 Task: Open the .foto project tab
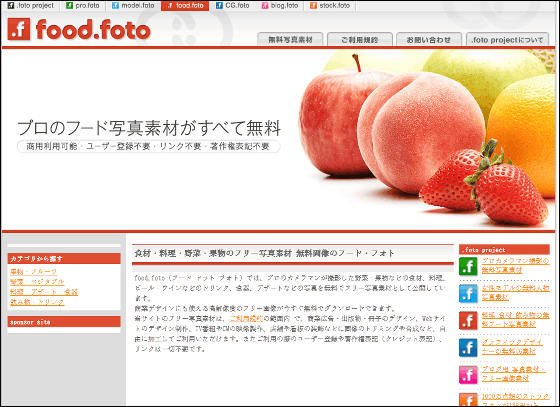pos(31,6)
